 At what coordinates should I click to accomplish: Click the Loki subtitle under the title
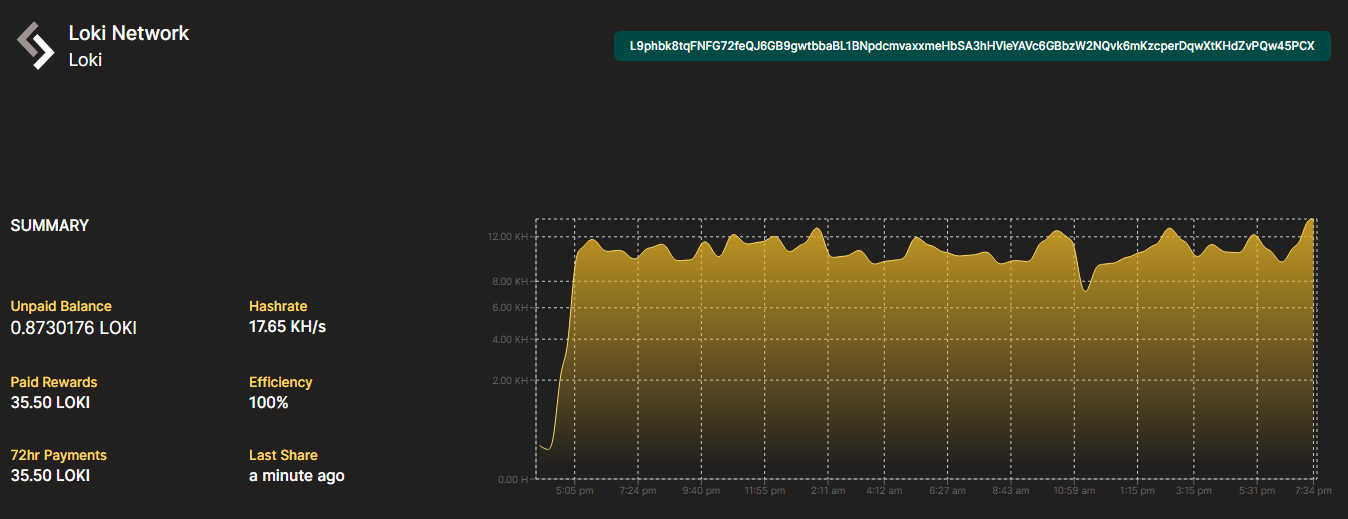tap(85, 60)
